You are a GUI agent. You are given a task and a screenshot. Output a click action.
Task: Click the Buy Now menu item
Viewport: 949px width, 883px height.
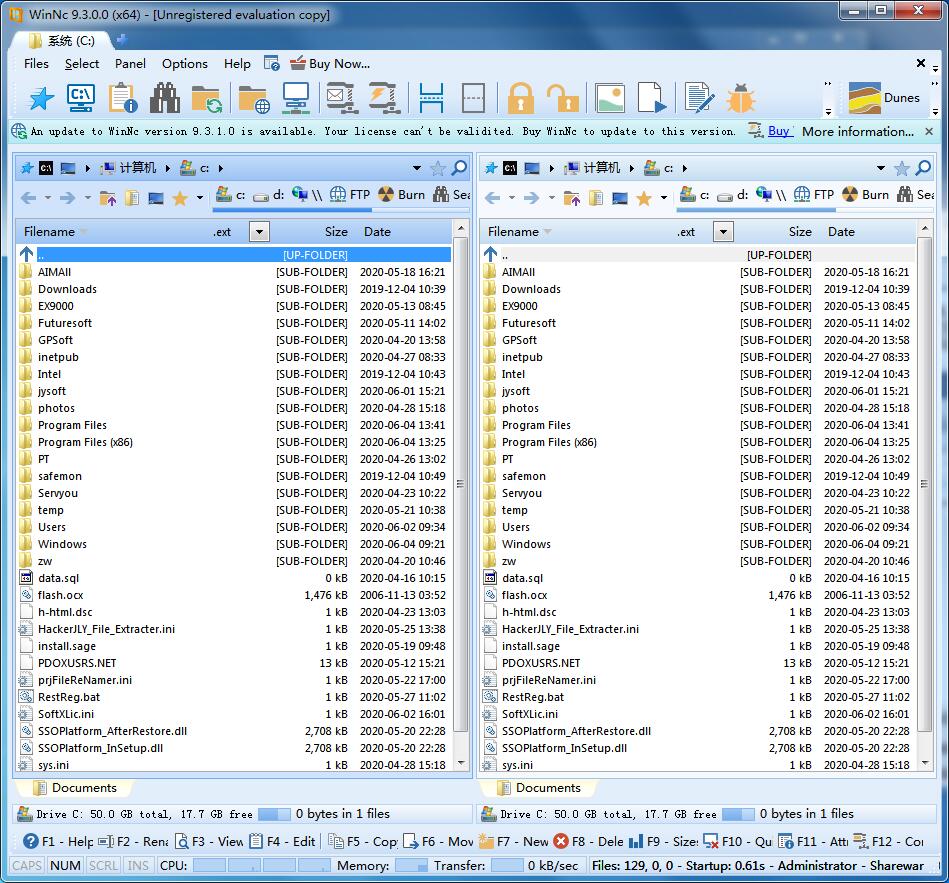[x=330, y=64]
